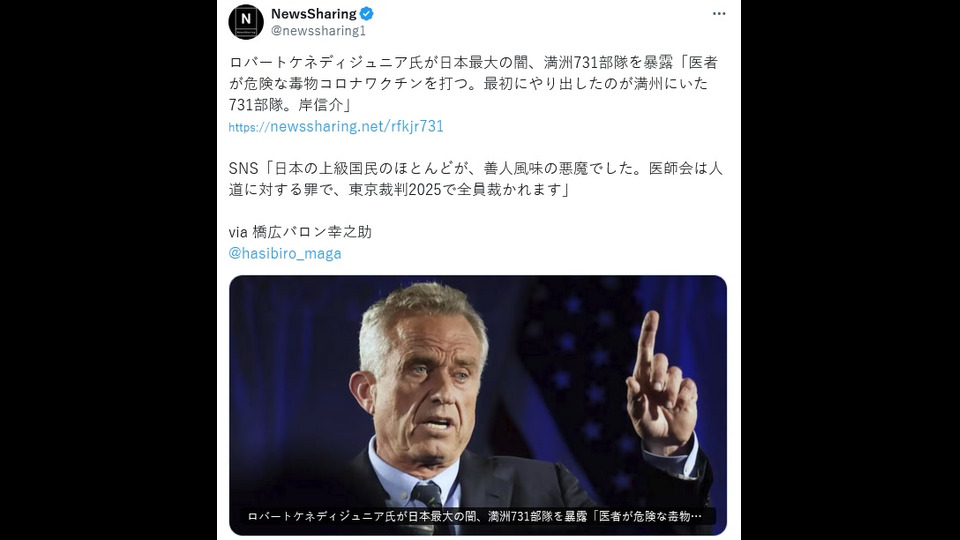Click the caption overlay on the card

click(x=474, y=516)
